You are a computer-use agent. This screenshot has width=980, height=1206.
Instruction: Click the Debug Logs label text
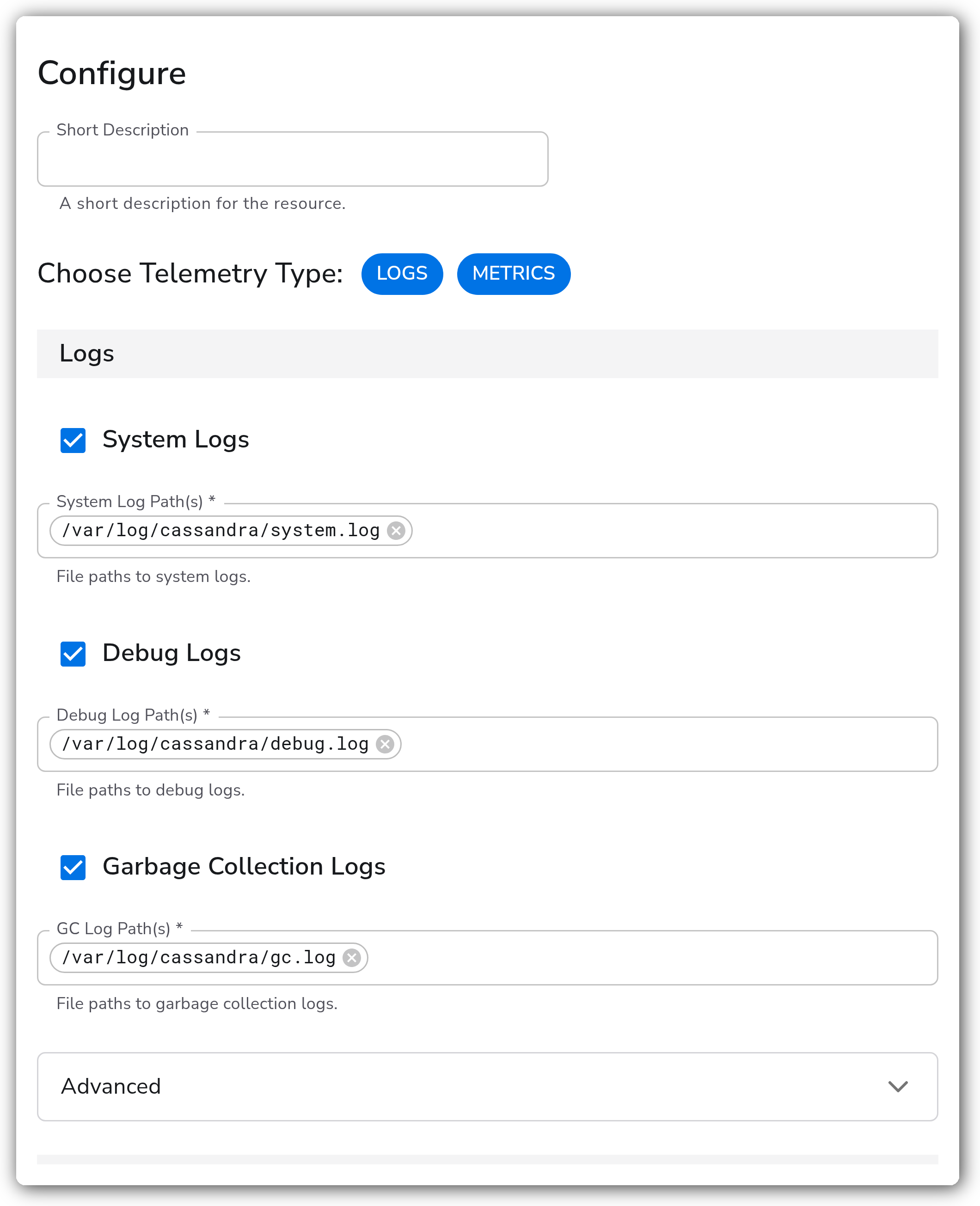171,653
